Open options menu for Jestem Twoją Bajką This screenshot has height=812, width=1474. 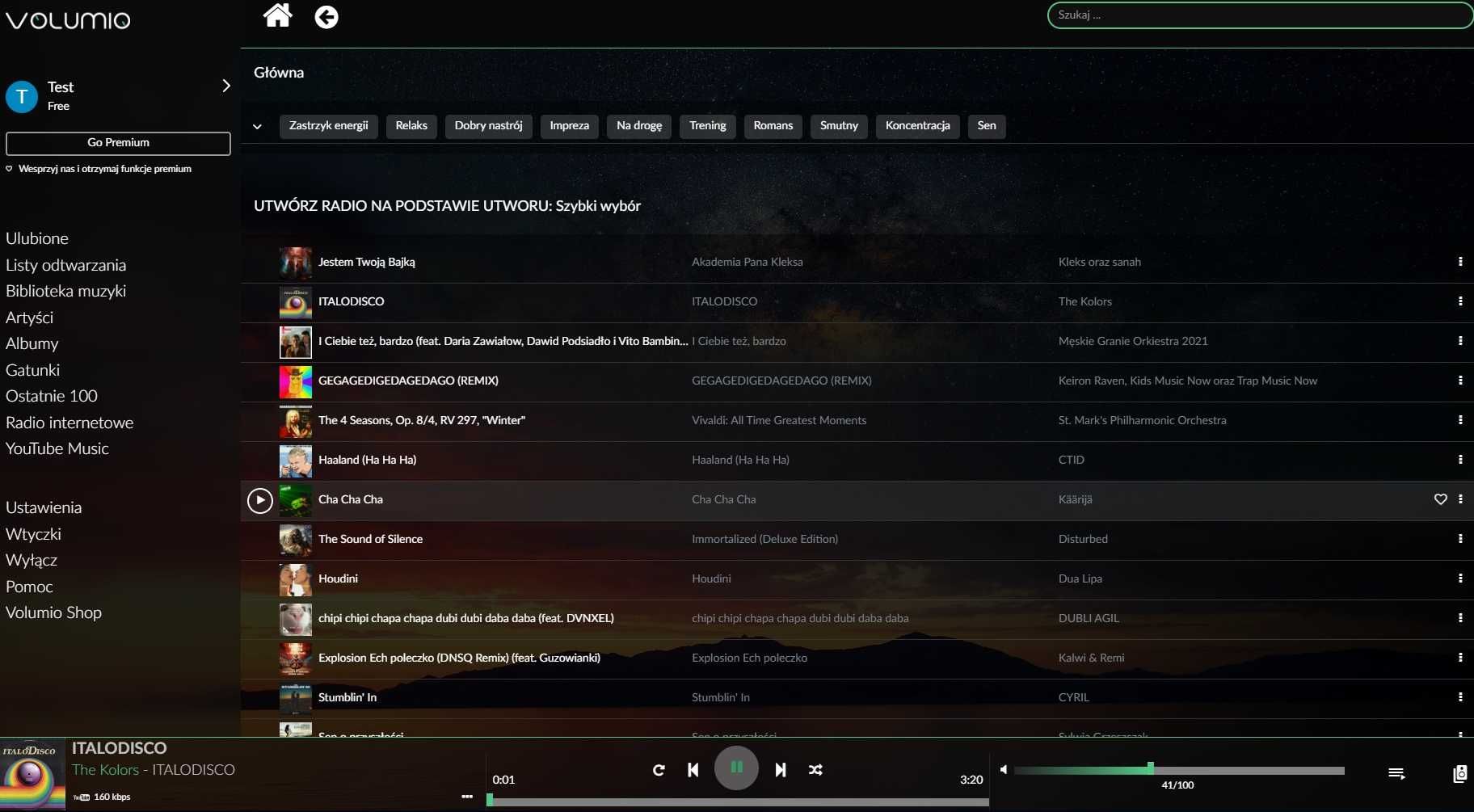1460,262
